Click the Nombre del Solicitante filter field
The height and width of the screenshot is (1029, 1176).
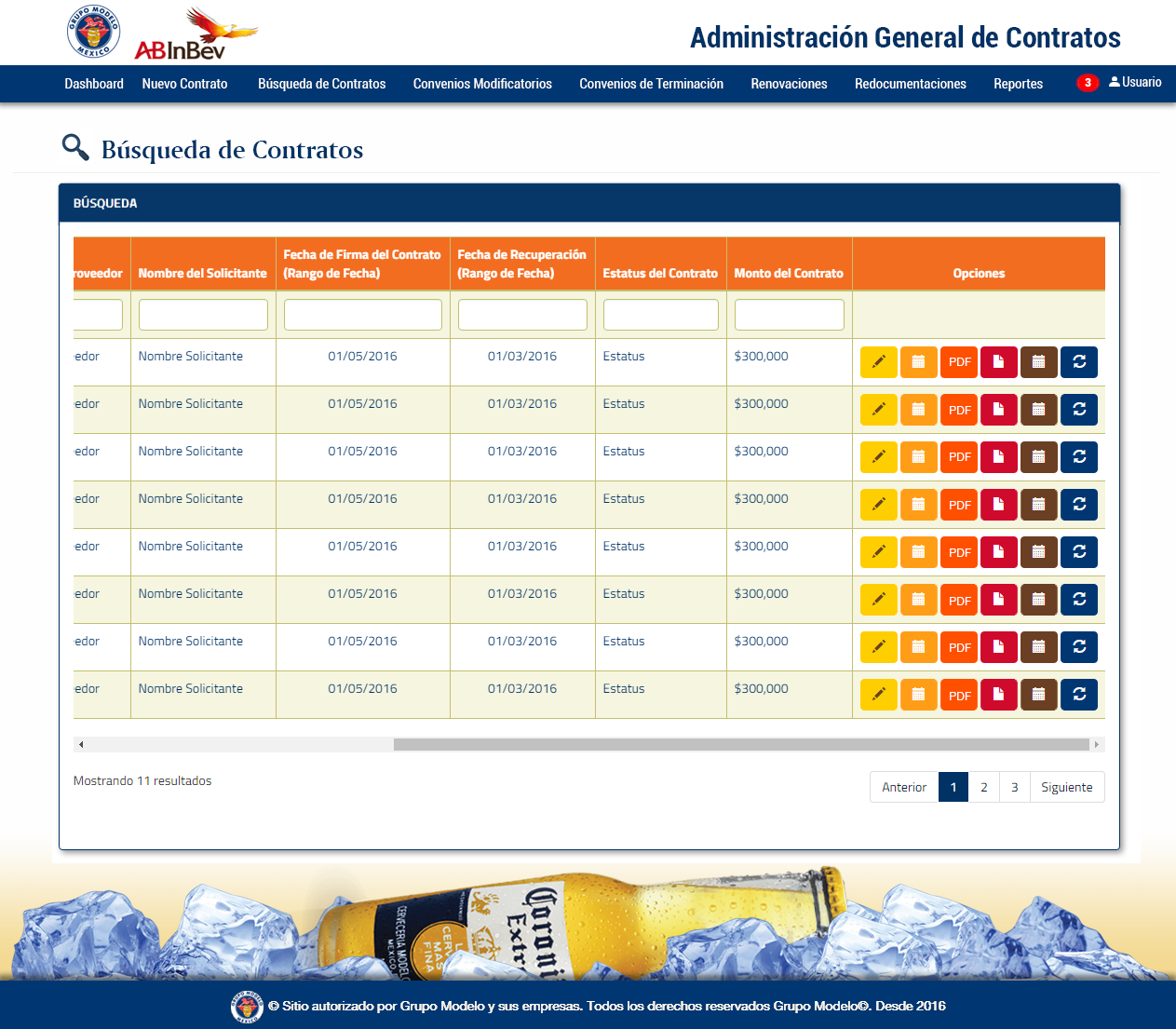tap(203, 315)
